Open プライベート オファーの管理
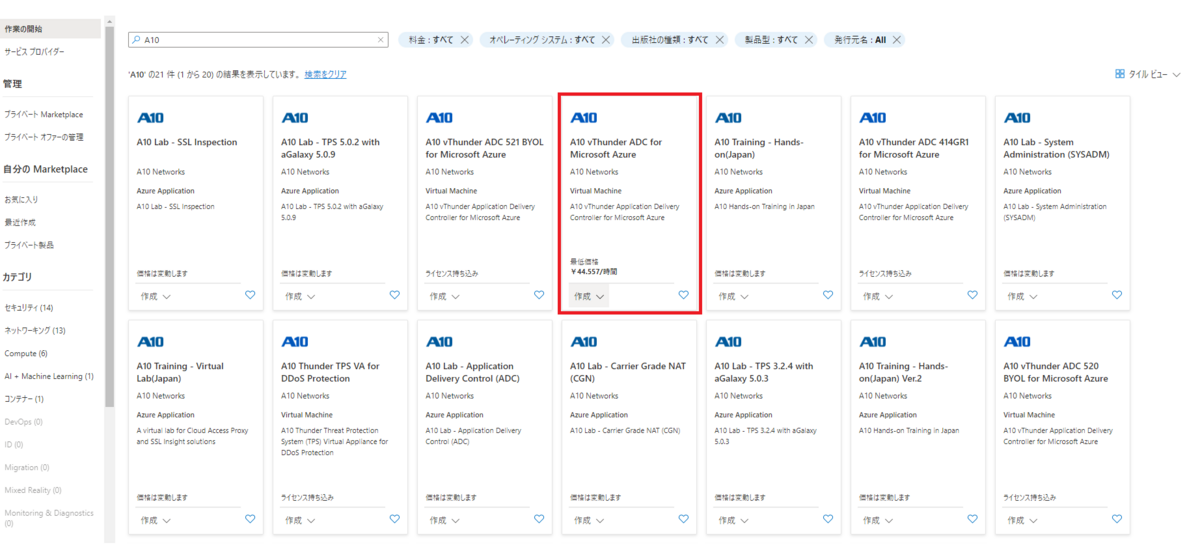The image size is (1200, 545). pyautogui.click(x=43, y=137)
